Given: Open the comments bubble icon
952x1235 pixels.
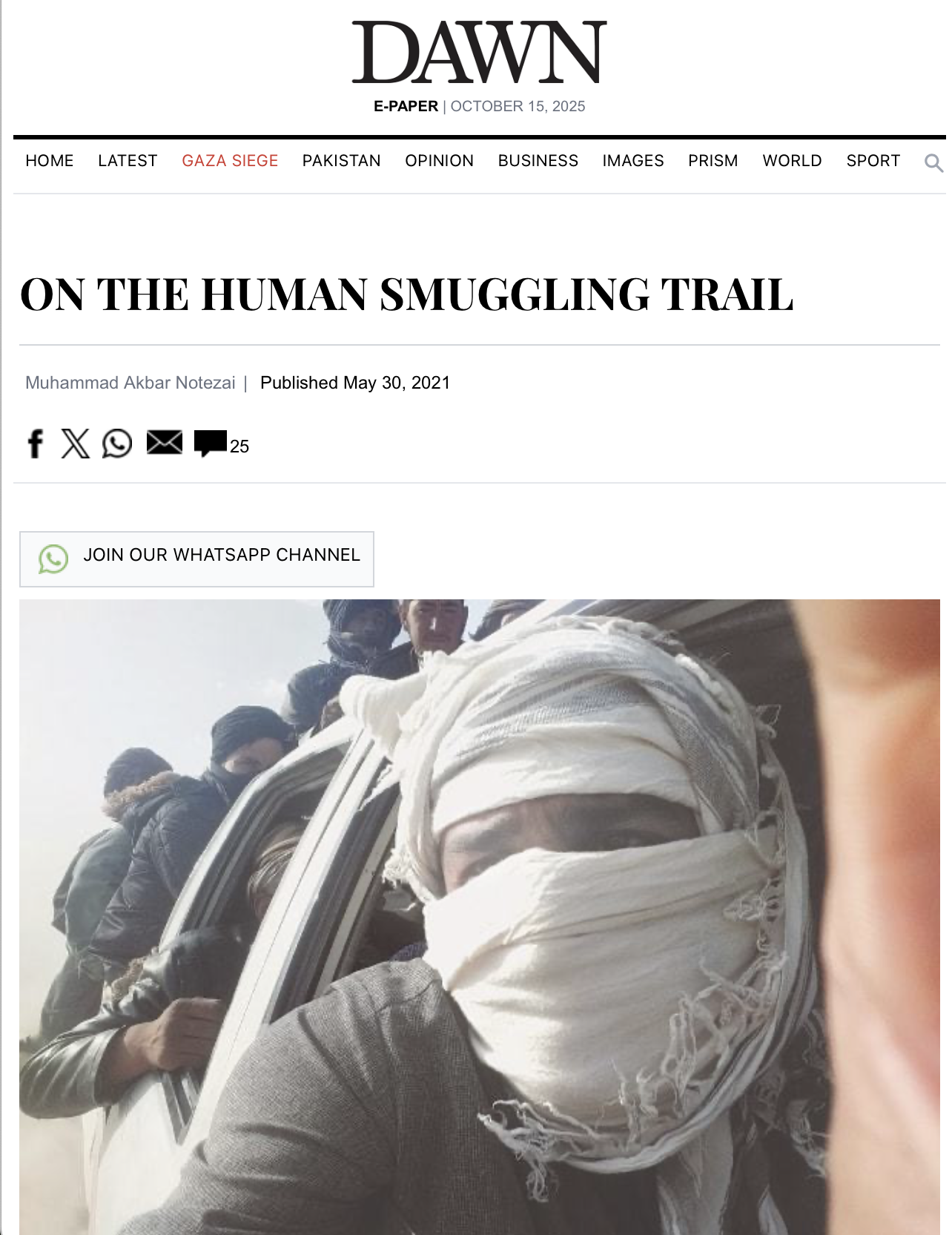Looking at the screenshot, I should click(x=211, y=444).
